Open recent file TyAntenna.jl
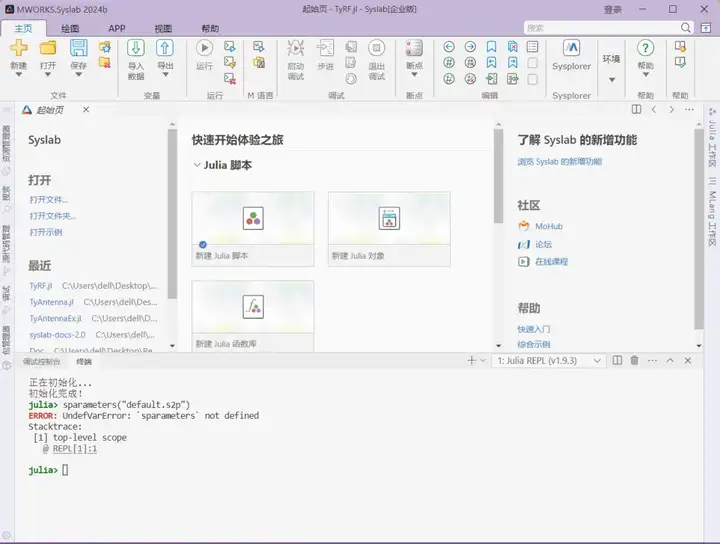The width and height of the screenshot is (720, 544). pos(51,302)
